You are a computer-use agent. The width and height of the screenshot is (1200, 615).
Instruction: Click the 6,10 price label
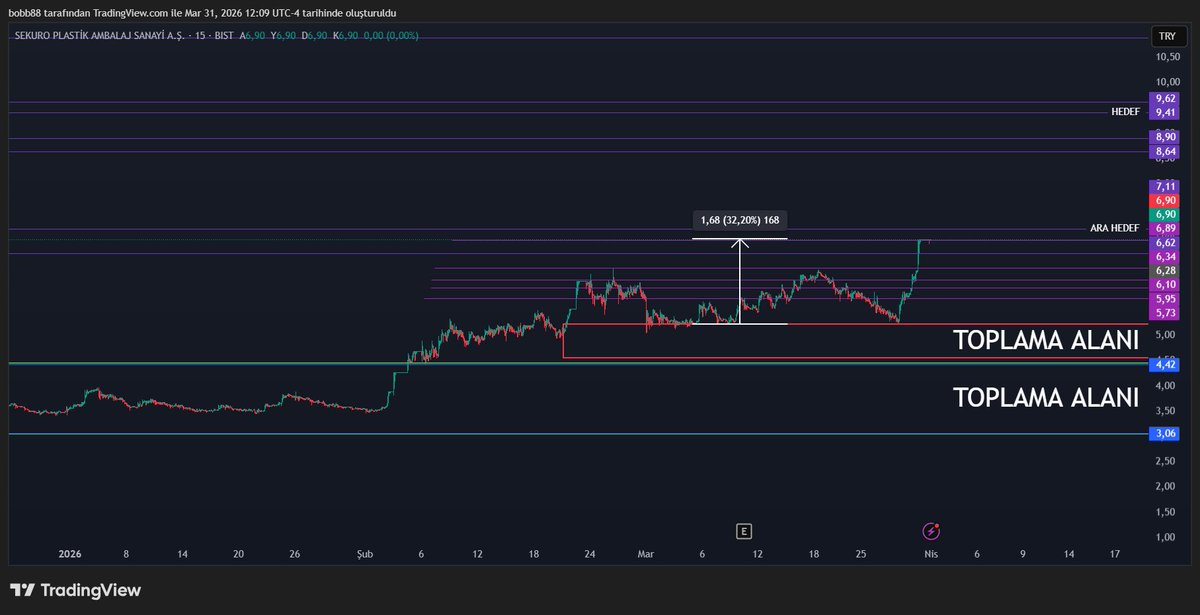point(1166,284)
